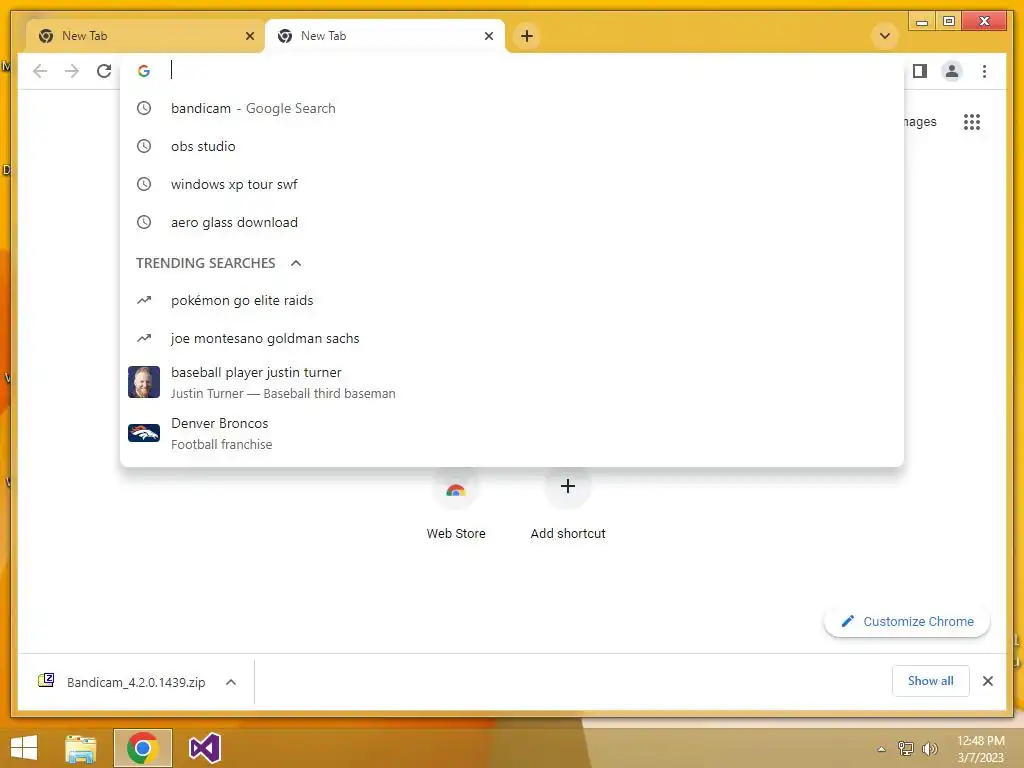Viewport: 1024px width, 768px height.
Task: Open Chrome's three-dot menu
Action: (984, 71)
